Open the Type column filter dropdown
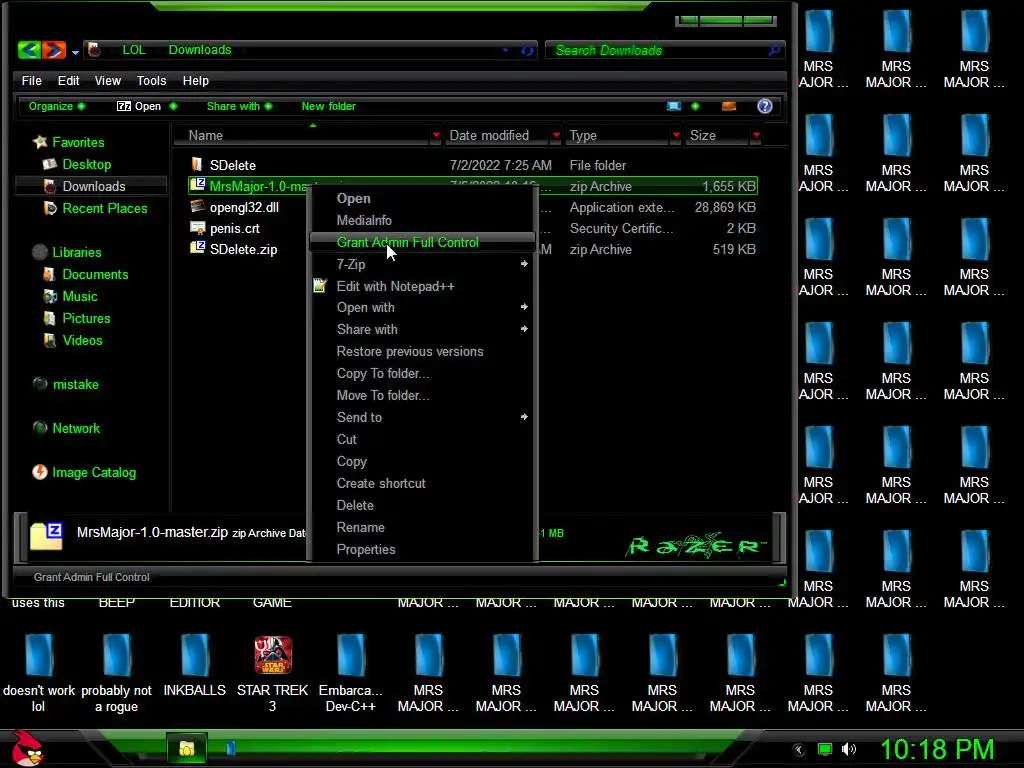Screen dimensions: 1024x768 (676, 135)
